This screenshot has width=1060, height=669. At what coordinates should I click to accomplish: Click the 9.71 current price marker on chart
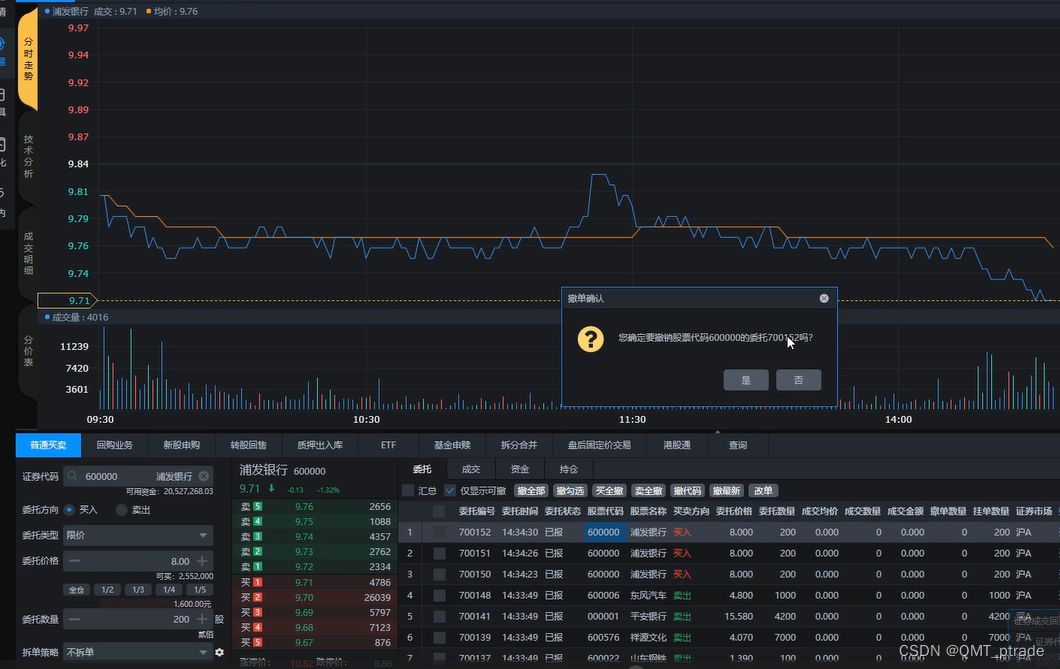(67, 301)
